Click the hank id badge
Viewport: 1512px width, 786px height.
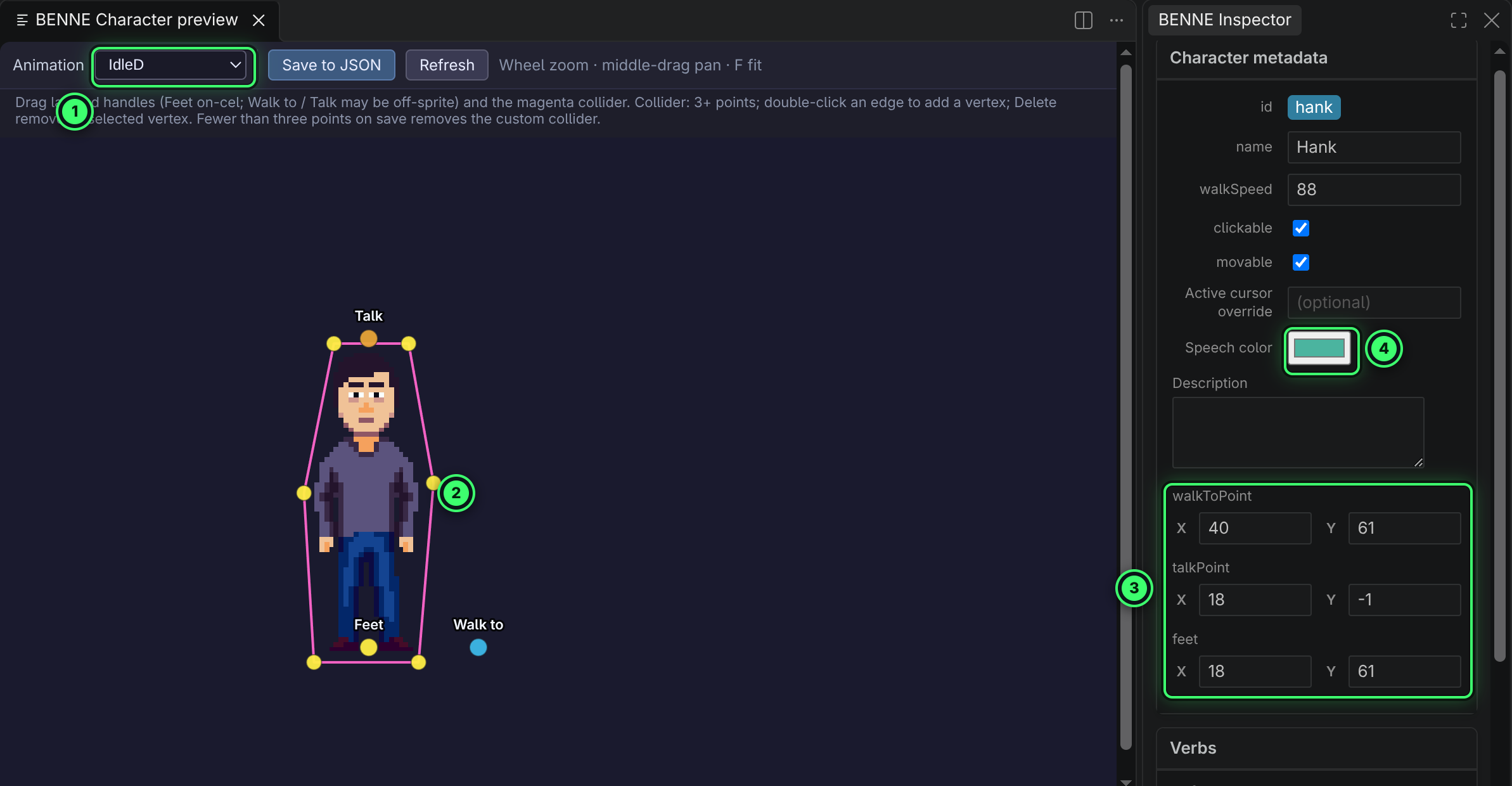1314,108
